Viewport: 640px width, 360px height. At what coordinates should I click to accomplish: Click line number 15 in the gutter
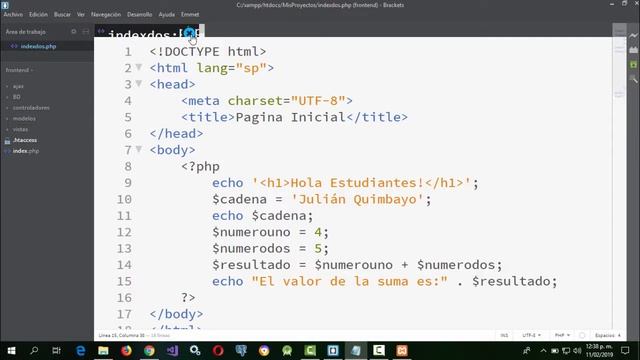coord(124,281)
